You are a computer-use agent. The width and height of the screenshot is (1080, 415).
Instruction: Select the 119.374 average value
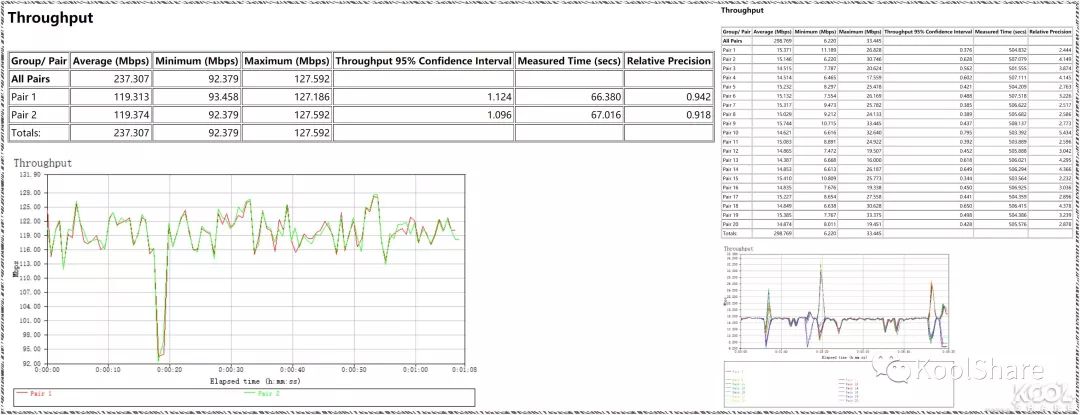132,115
